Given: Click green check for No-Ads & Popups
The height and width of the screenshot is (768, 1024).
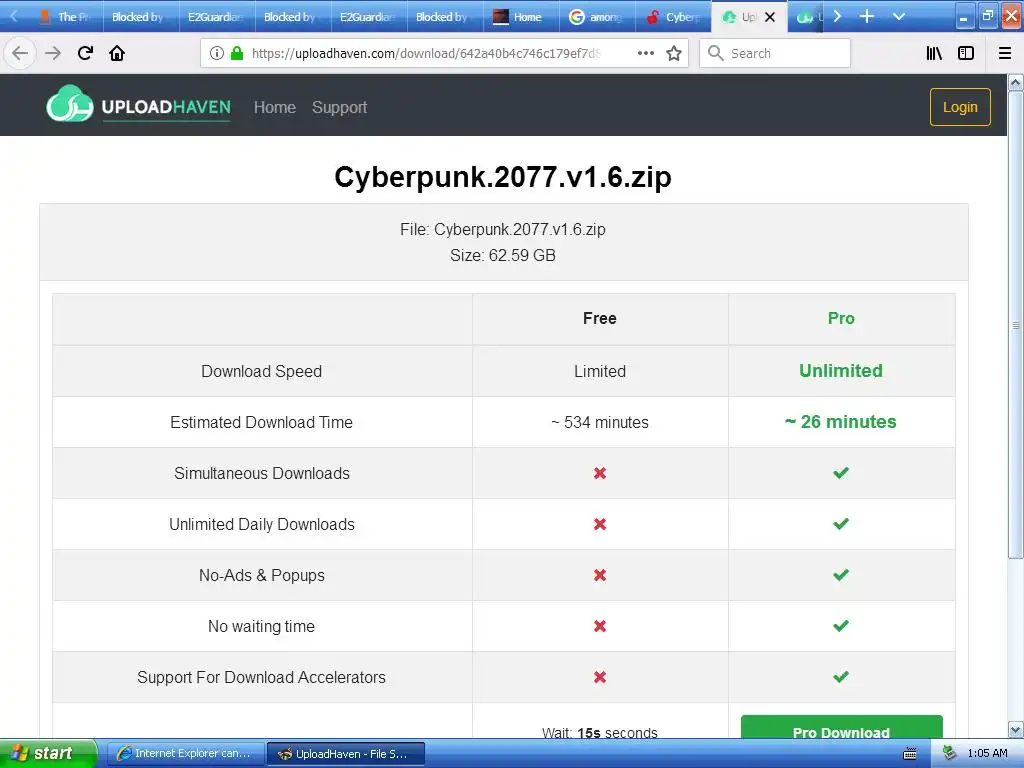Looking at the screenshot, I should [841, 575].
